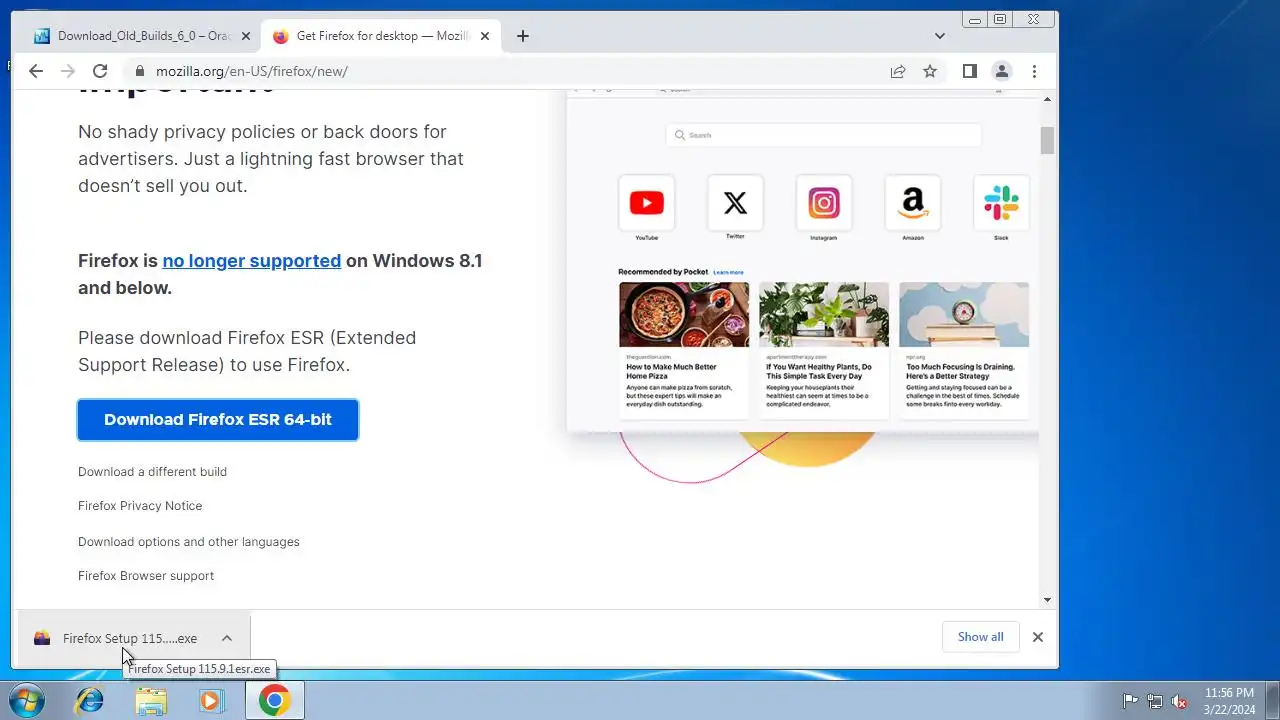Open Windows Explorer from the taskbar
Image resolution: width=1280 pixels, height=720 pixels.
pos(151,701)
